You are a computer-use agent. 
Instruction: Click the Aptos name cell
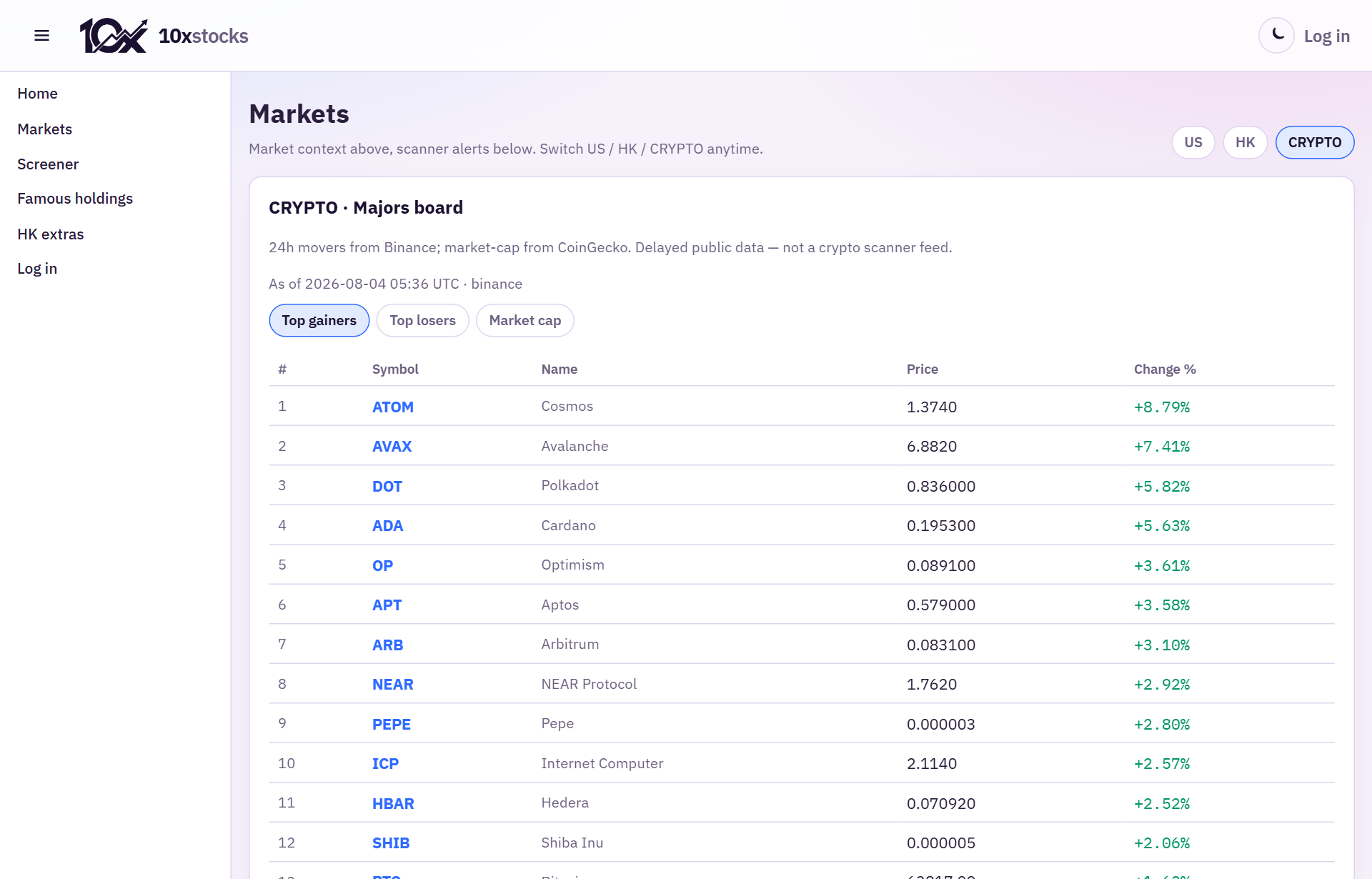(560, 605)
